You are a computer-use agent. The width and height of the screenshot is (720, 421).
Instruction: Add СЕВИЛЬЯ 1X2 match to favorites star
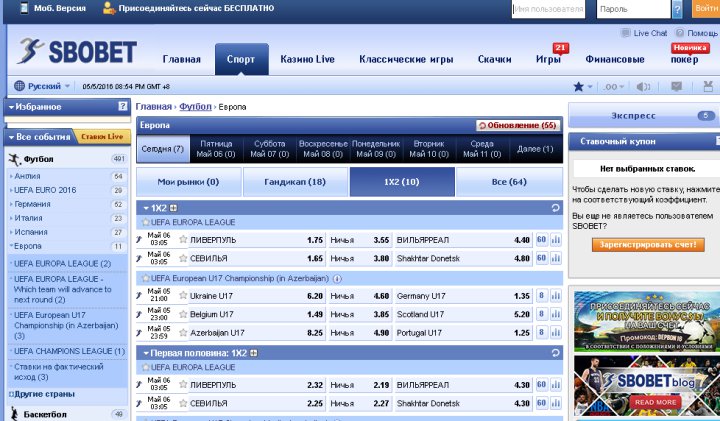(x=183, y=258)
